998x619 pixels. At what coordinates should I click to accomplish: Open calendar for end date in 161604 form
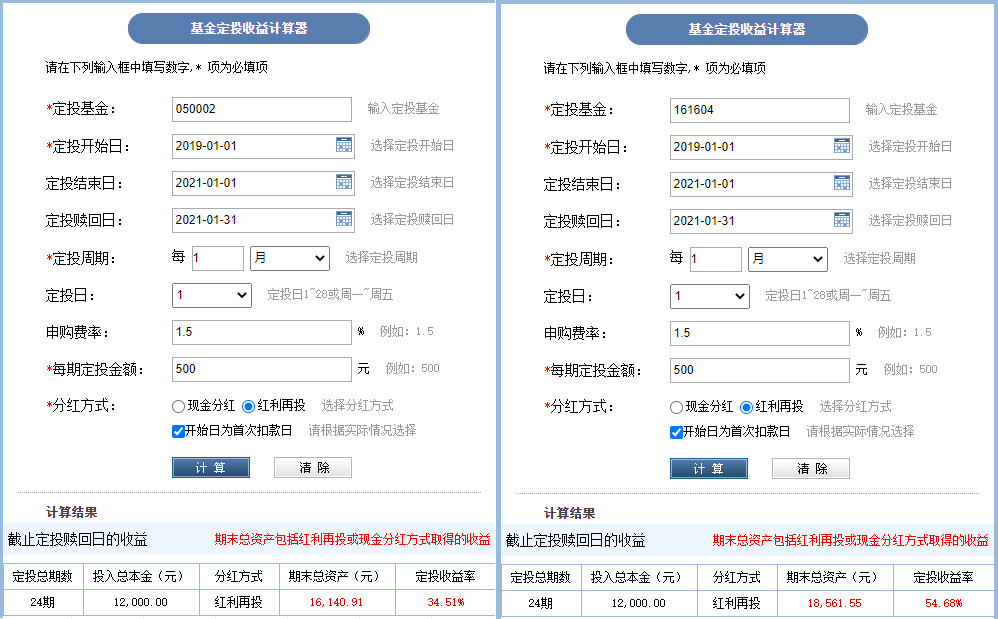[x=841, y=183]
